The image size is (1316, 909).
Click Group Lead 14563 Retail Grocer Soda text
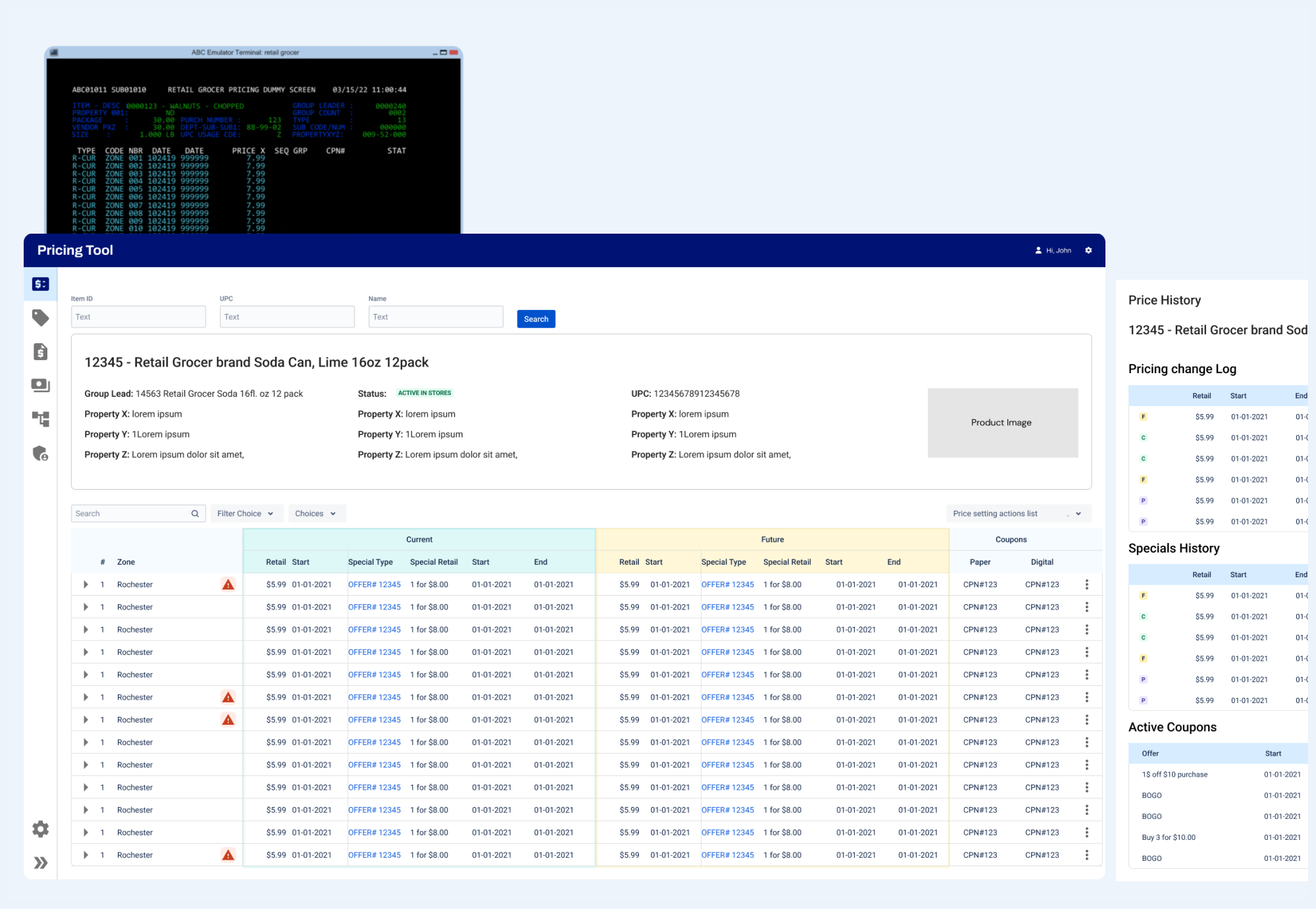(x=193, y=394)
